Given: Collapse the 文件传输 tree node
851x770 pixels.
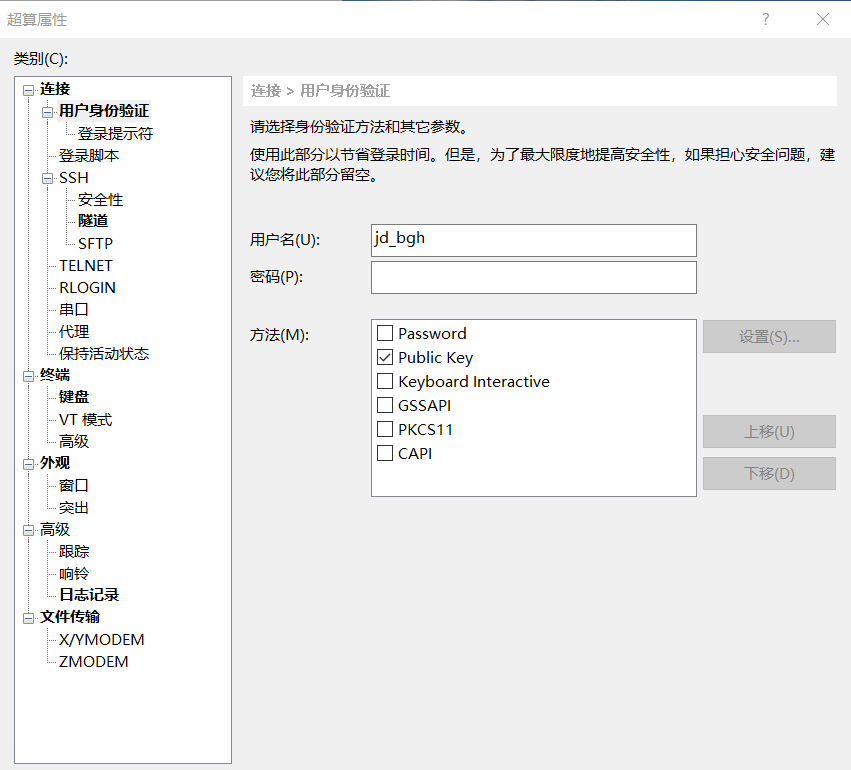Looking at the screenshot, I should (28, 618).
